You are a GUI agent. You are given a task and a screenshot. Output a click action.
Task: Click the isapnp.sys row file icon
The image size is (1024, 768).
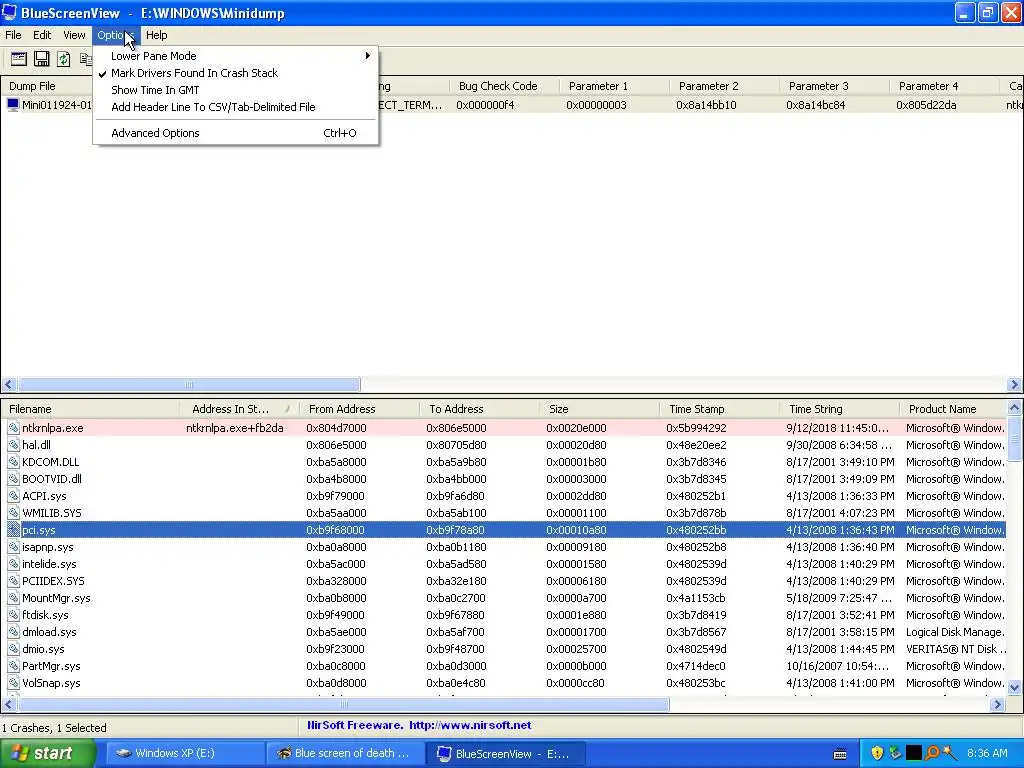click(x=13, y=547)
